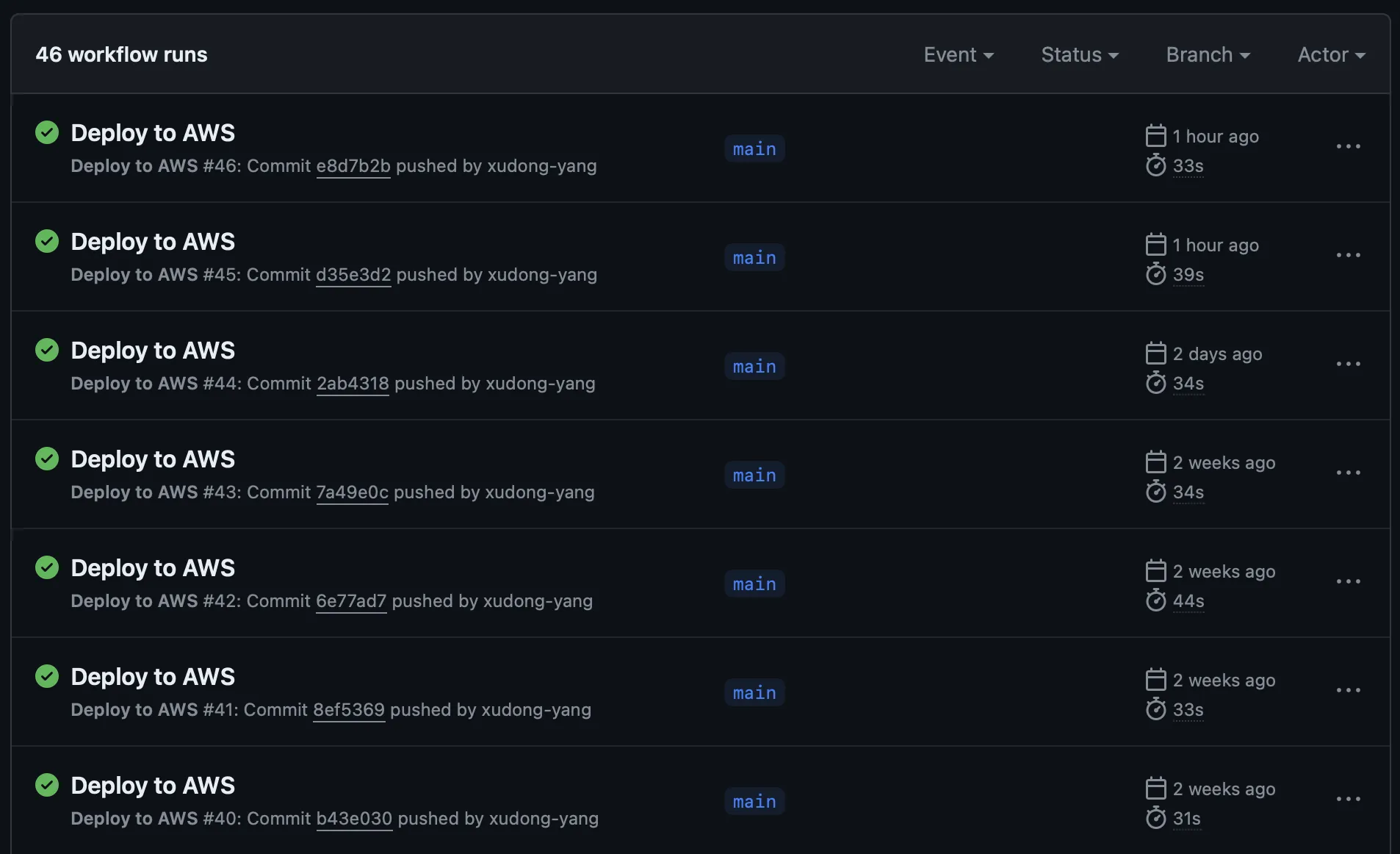Click the success check icon for run #44
The height and width of the screenshot is (854, 1400).
(46, 350)
